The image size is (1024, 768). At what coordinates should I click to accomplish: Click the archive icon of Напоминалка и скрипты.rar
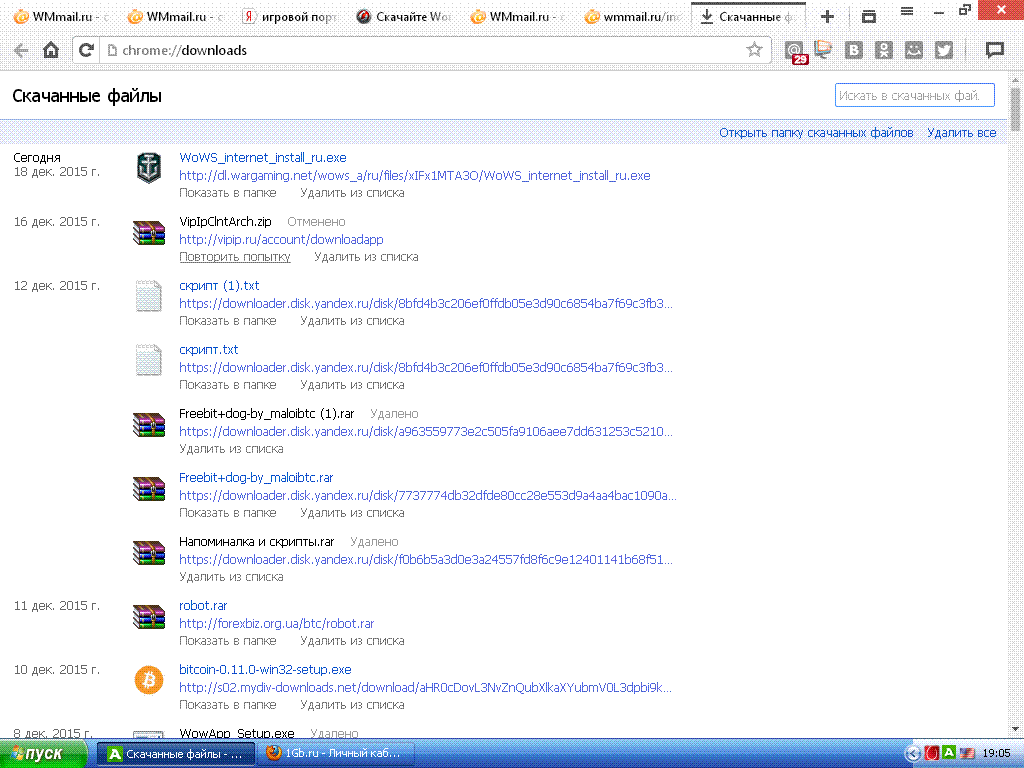click(149, 552)
